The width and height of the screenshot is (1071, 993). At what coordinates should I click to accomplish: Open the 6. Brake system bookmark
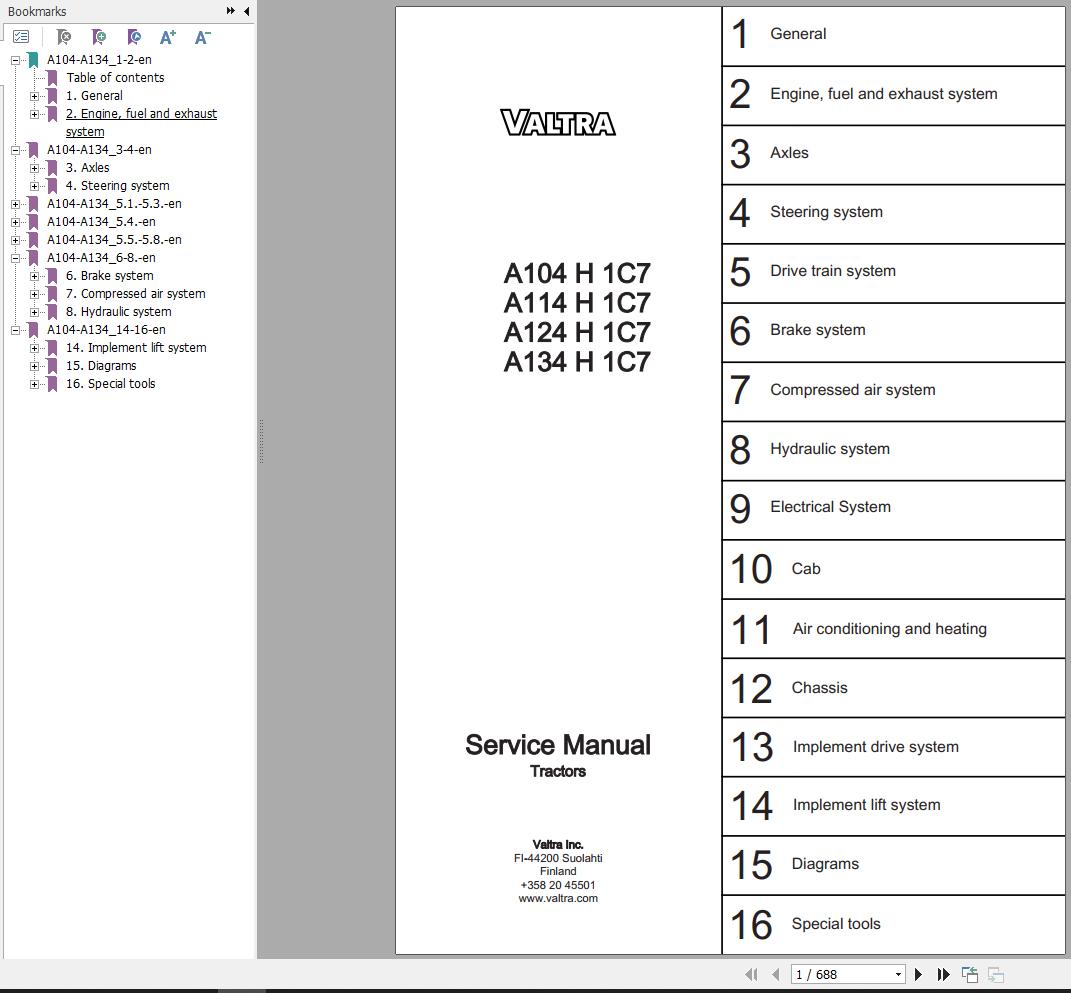pyautogui.click(x=109, y=275)
